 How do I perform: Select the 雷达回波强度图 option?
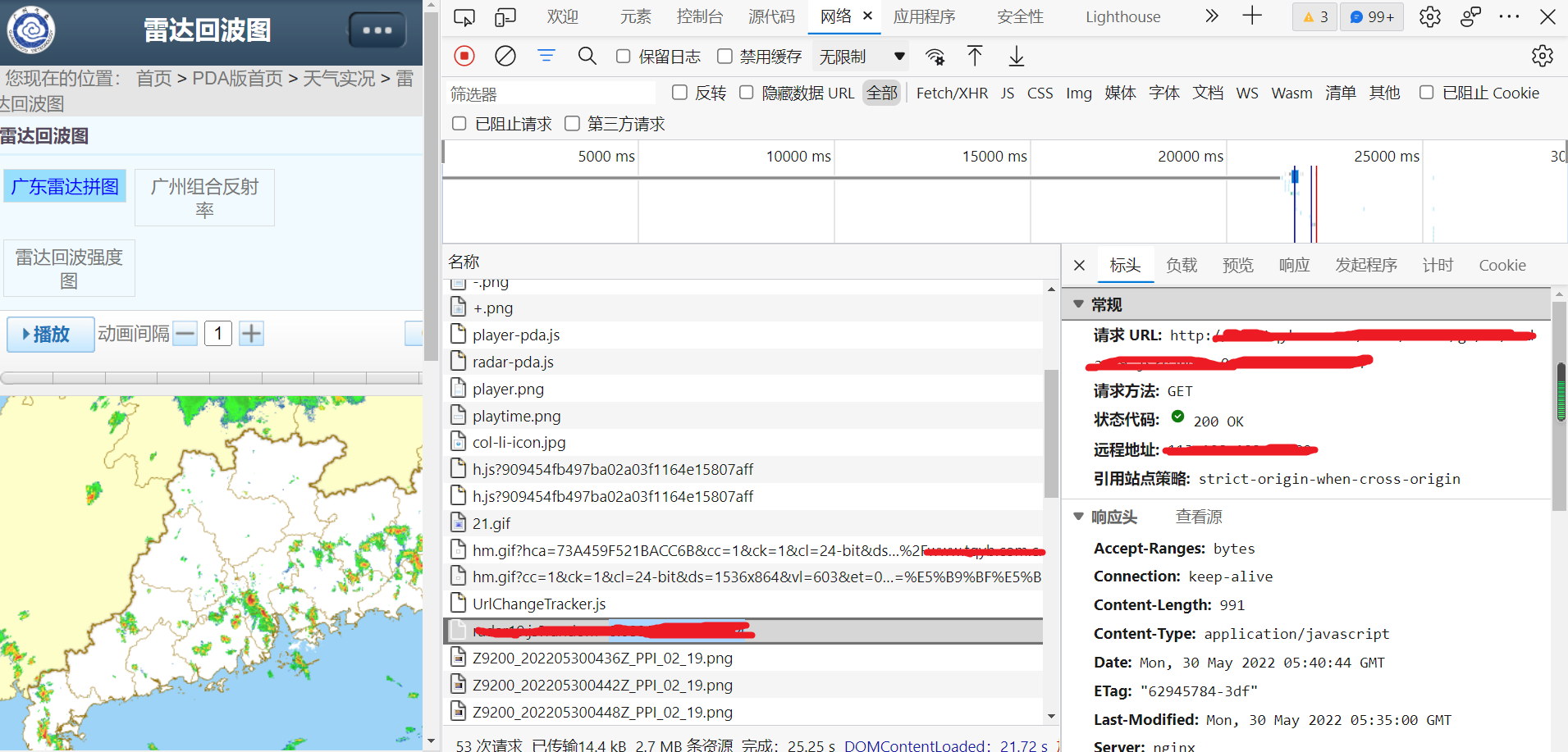[x=69, y=268]
